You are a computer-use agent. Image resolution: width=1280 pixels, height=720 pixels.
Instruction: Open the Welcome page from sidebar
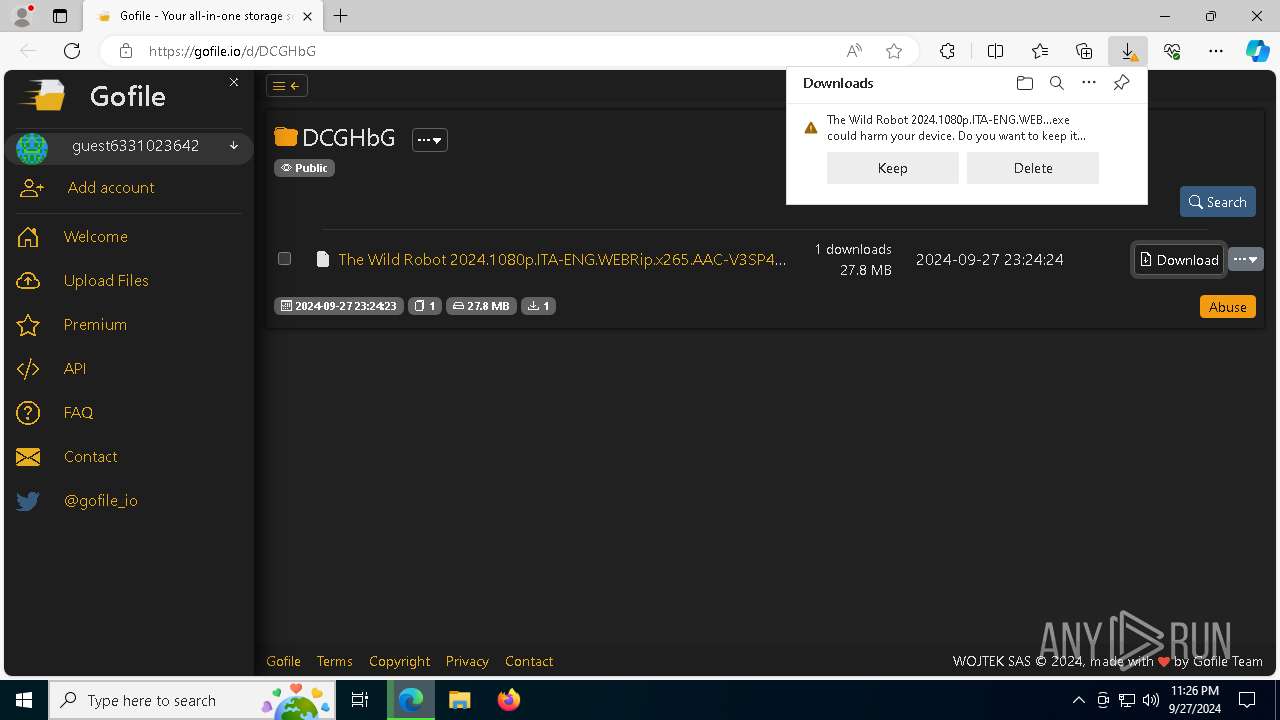pos(96,237)
